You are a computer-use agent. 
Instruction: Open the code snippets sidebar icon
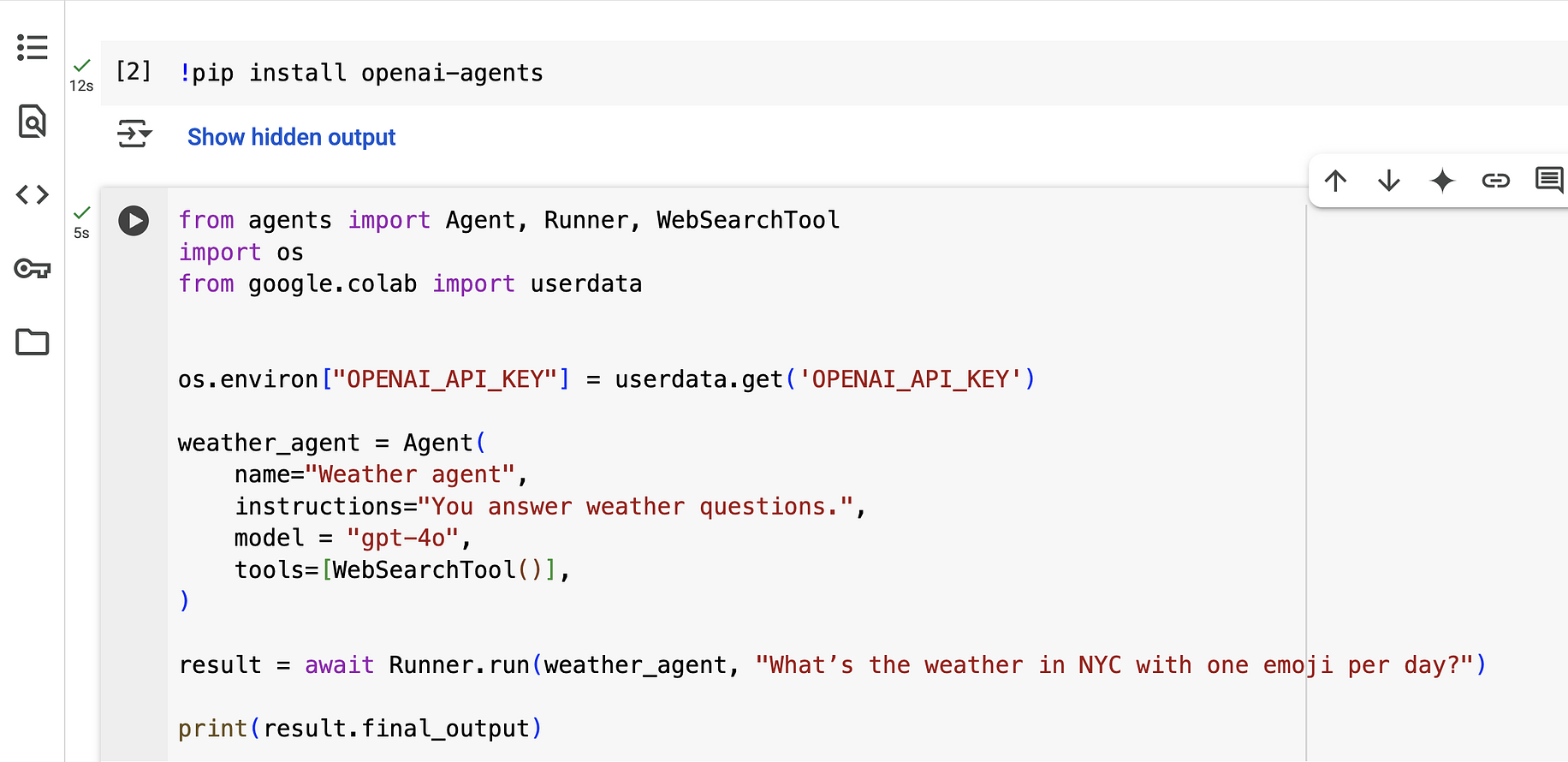tap(33, 195)
